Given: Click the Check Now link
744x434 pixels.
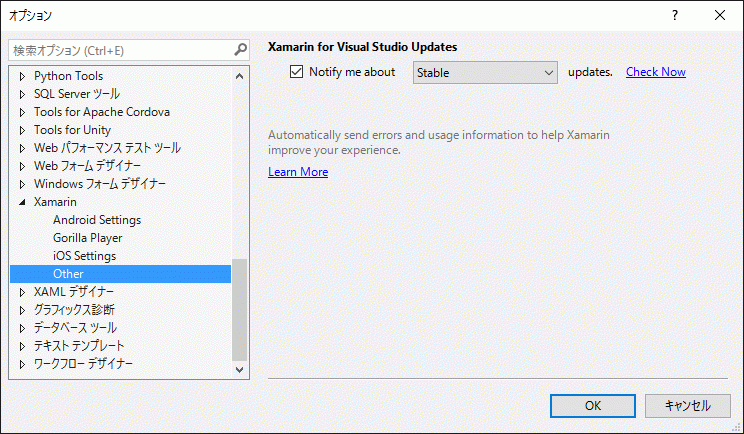Looking at the screenshot, I should [x=656, y=72].
